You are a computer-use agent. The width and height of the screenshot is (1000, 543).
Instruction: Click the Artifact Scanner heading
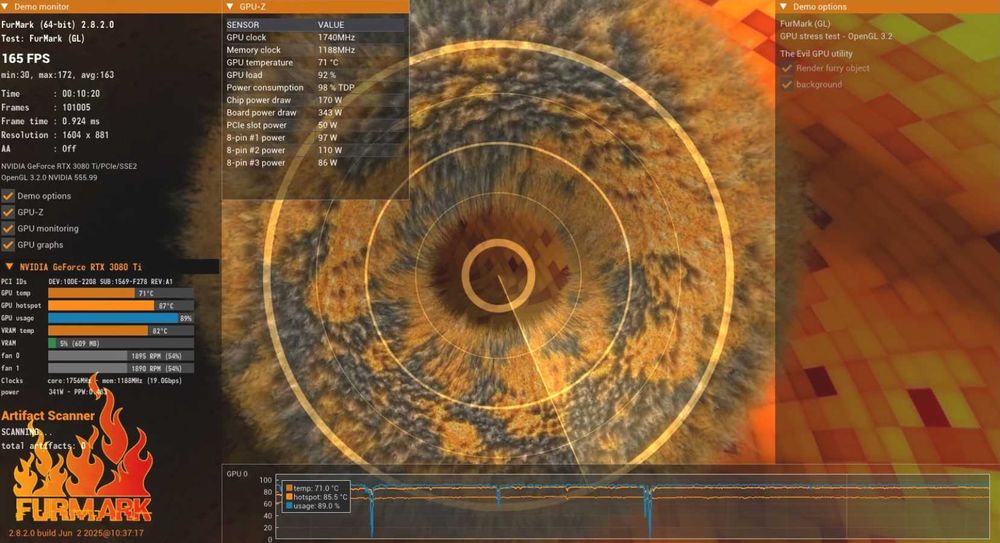pyautogui.click(x=48, y=415)
